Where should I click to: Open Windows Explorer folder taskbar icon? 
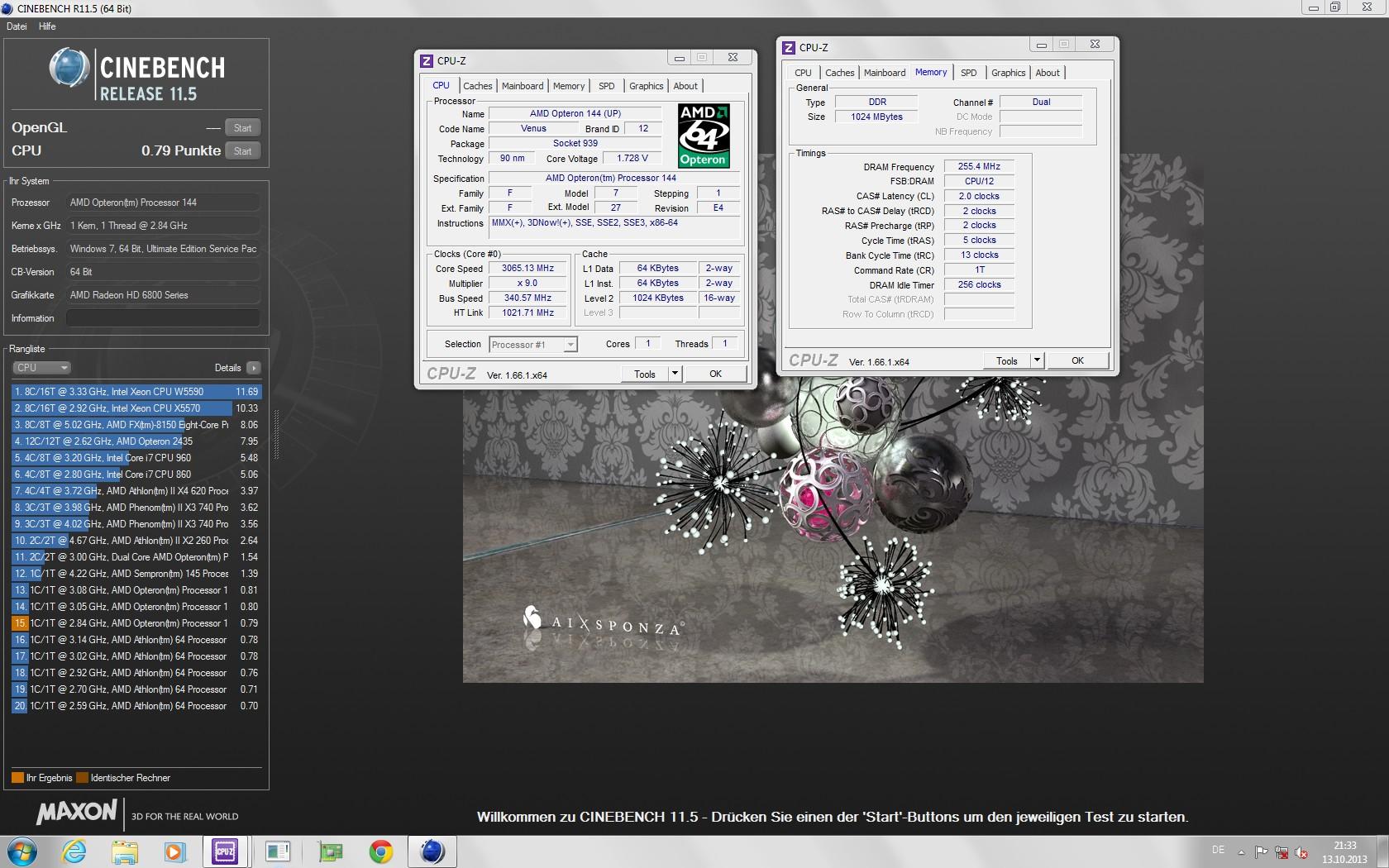point(125,851)
